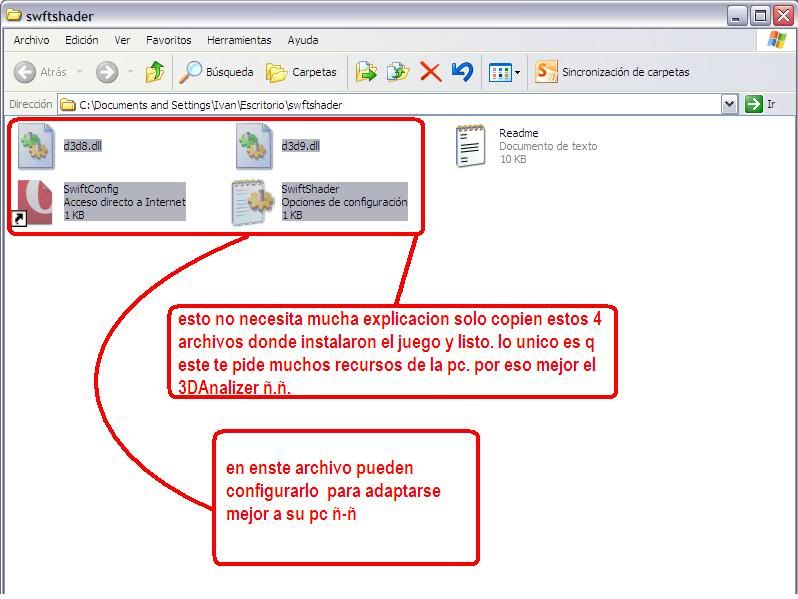Select the SwiftConfig Internet shortcut icon

[x=34, y=202]
